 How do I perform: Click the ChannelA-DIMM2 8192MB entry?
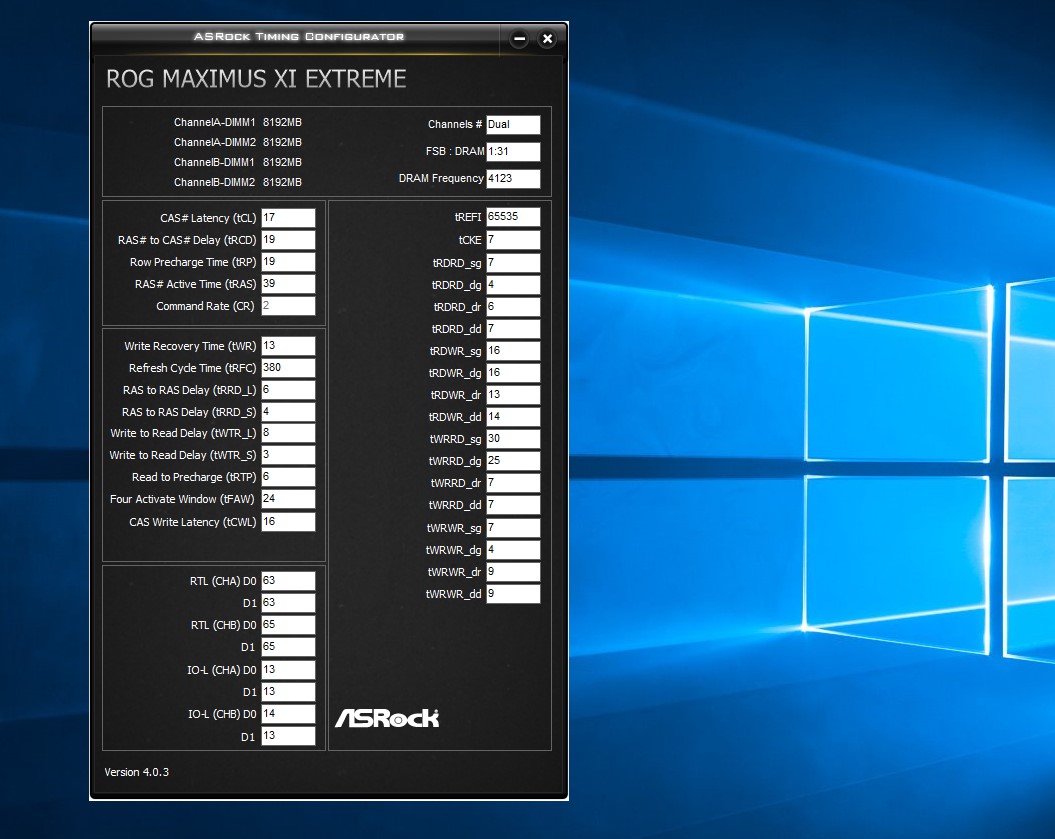point(238,143)
